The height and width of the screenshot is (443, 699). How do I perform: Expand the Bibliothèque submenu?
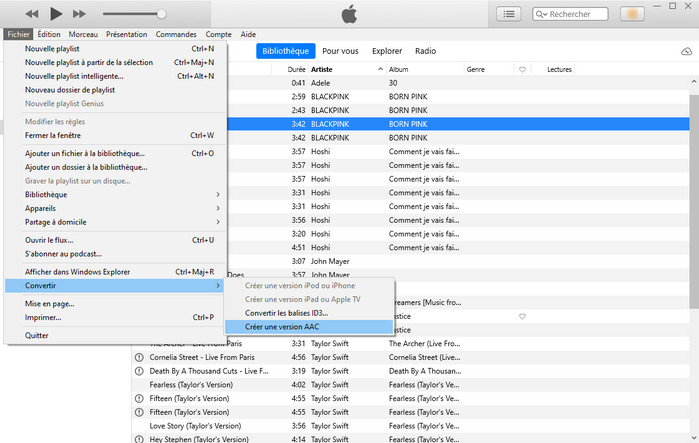tap(120, 194)
